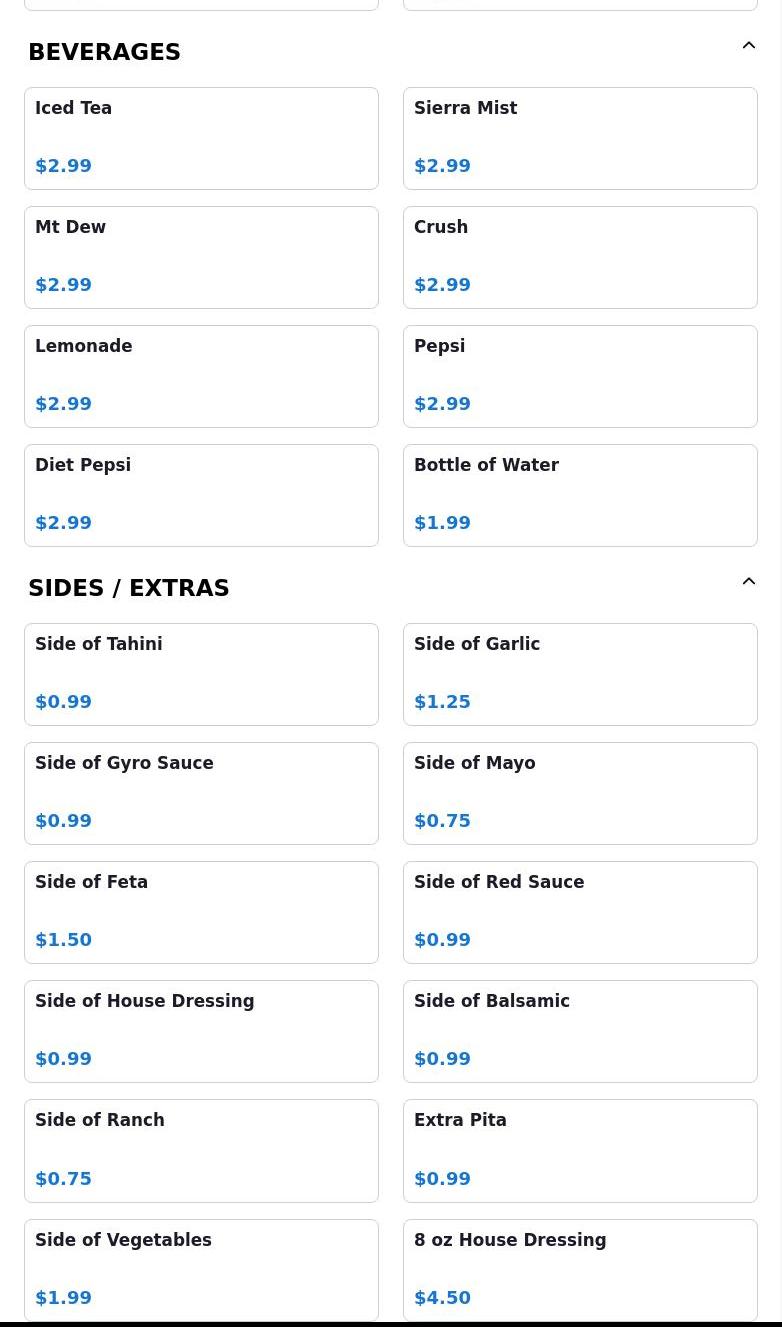Collapse the Beverages section chevron
Viewport: 782px width, 1327px height.
(748, 46)
